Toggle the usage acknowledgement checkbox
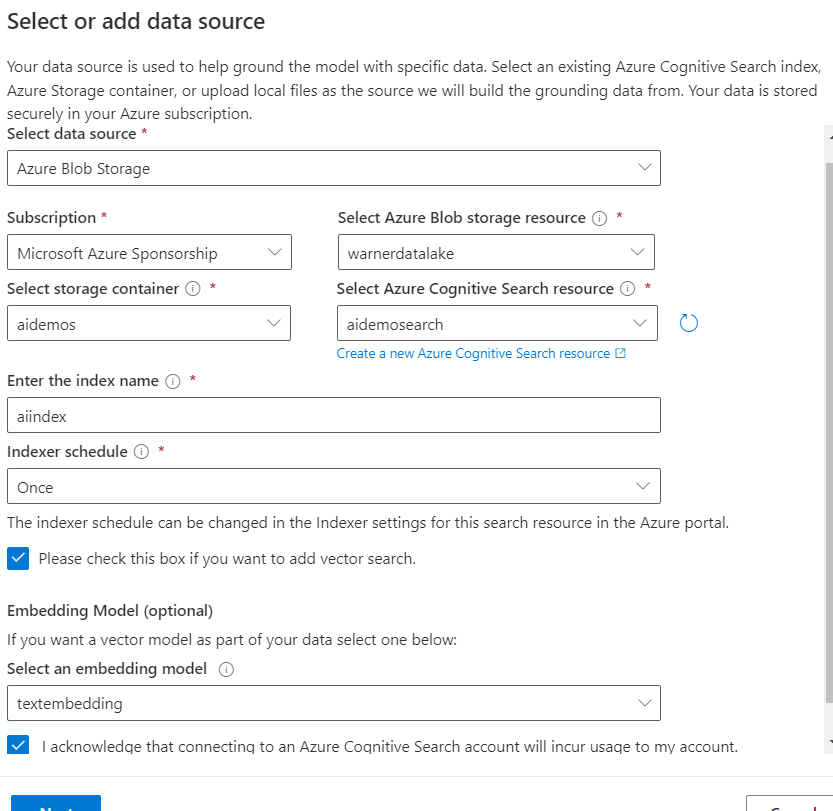The height and width of the screenshot is (811, 833). point(18,746)
